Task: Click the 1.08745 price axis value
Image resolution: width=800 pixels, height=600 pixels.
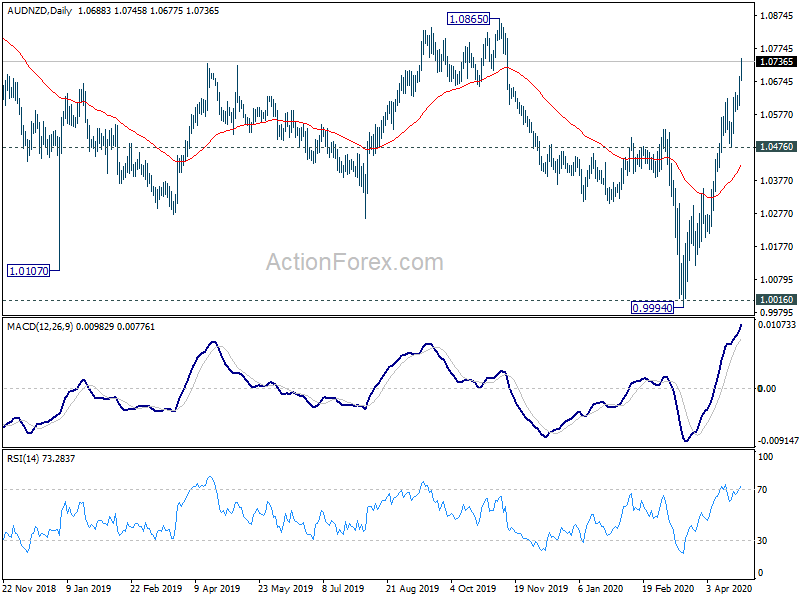Action: pos(777,16)
